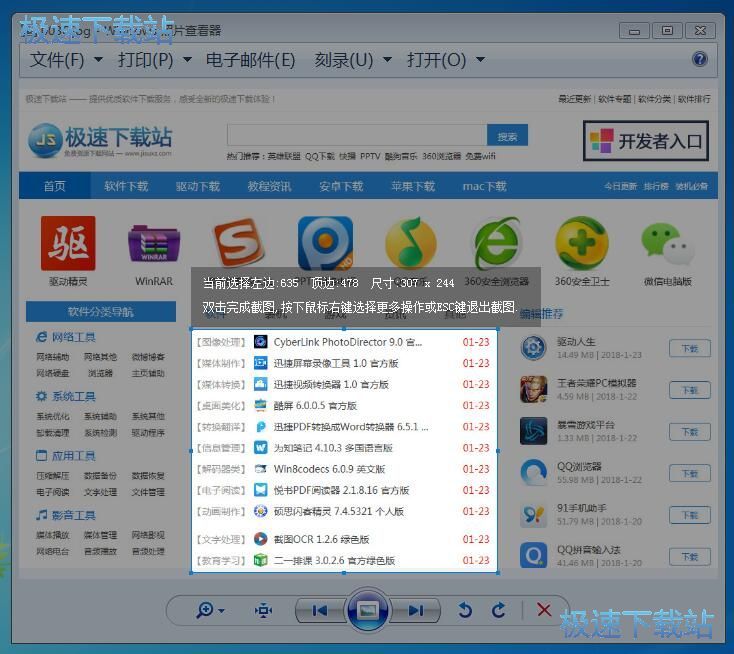This screenshot has width=734, height=654.
Task: Click the 王者荣耀PC模拟器 icon
Action: click(x=534, y=389)
